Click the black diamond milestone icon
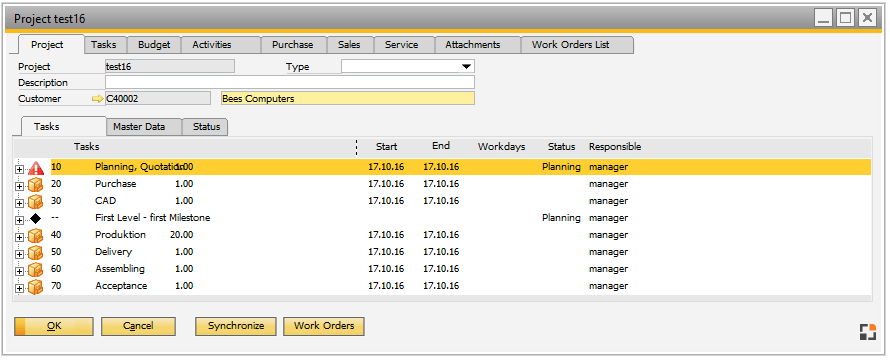This screenshot has height=360, width=890. tap(36, 219)
